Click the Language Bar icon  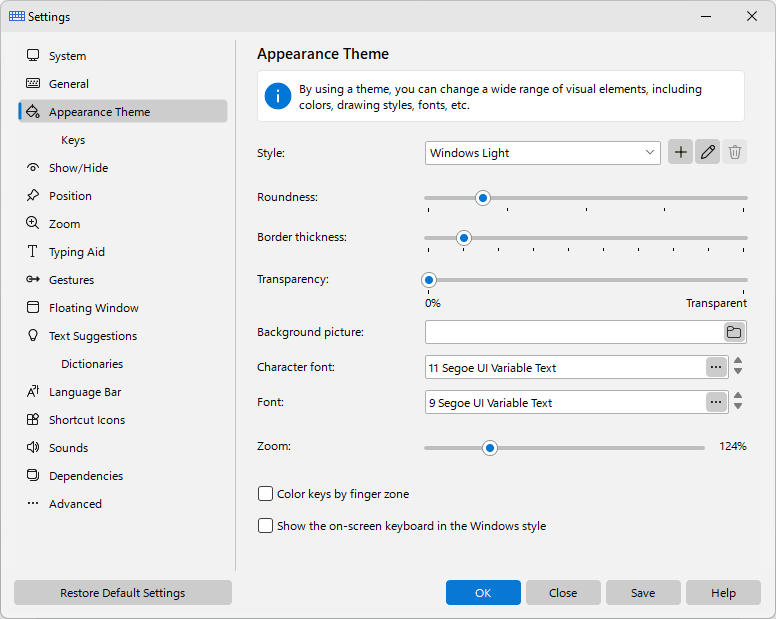tap(33, 391)
